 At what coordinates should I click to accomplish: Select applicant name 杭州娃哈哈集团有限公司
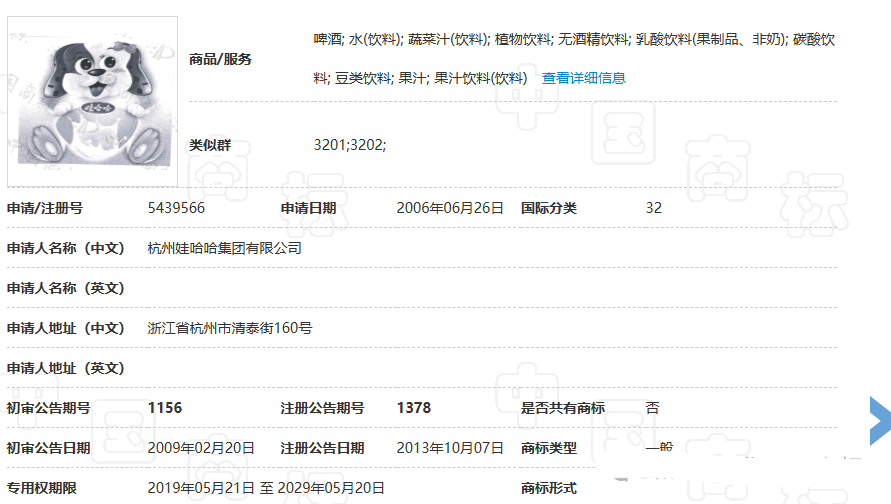click(224, 248)
